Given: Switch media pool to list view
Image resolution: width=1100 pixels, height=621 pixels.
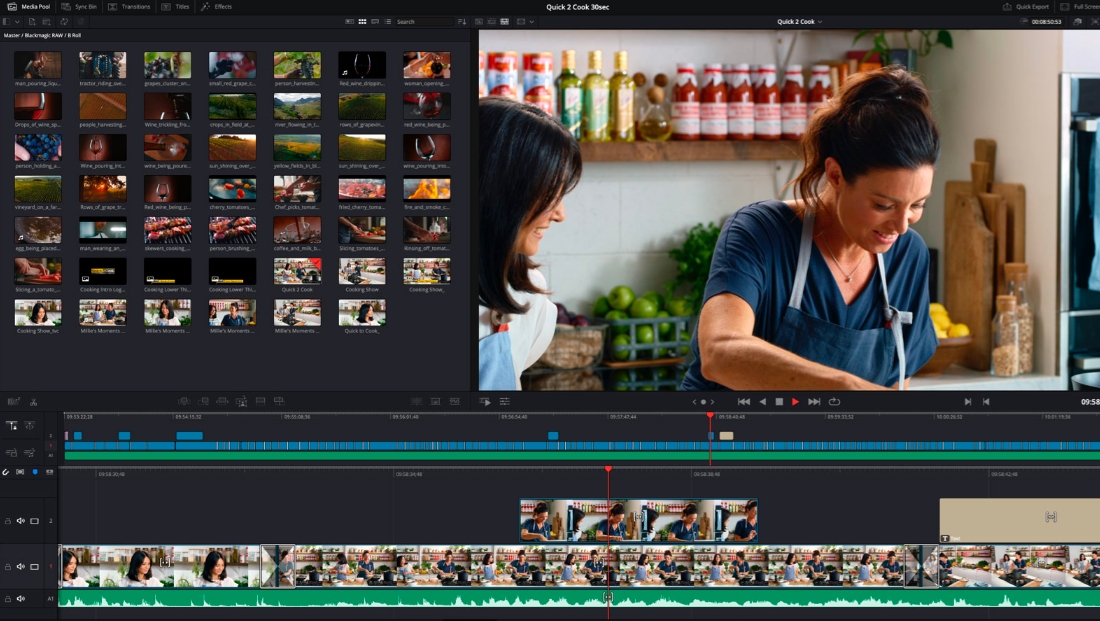Looking at the screenshot, I should point(387,22).
